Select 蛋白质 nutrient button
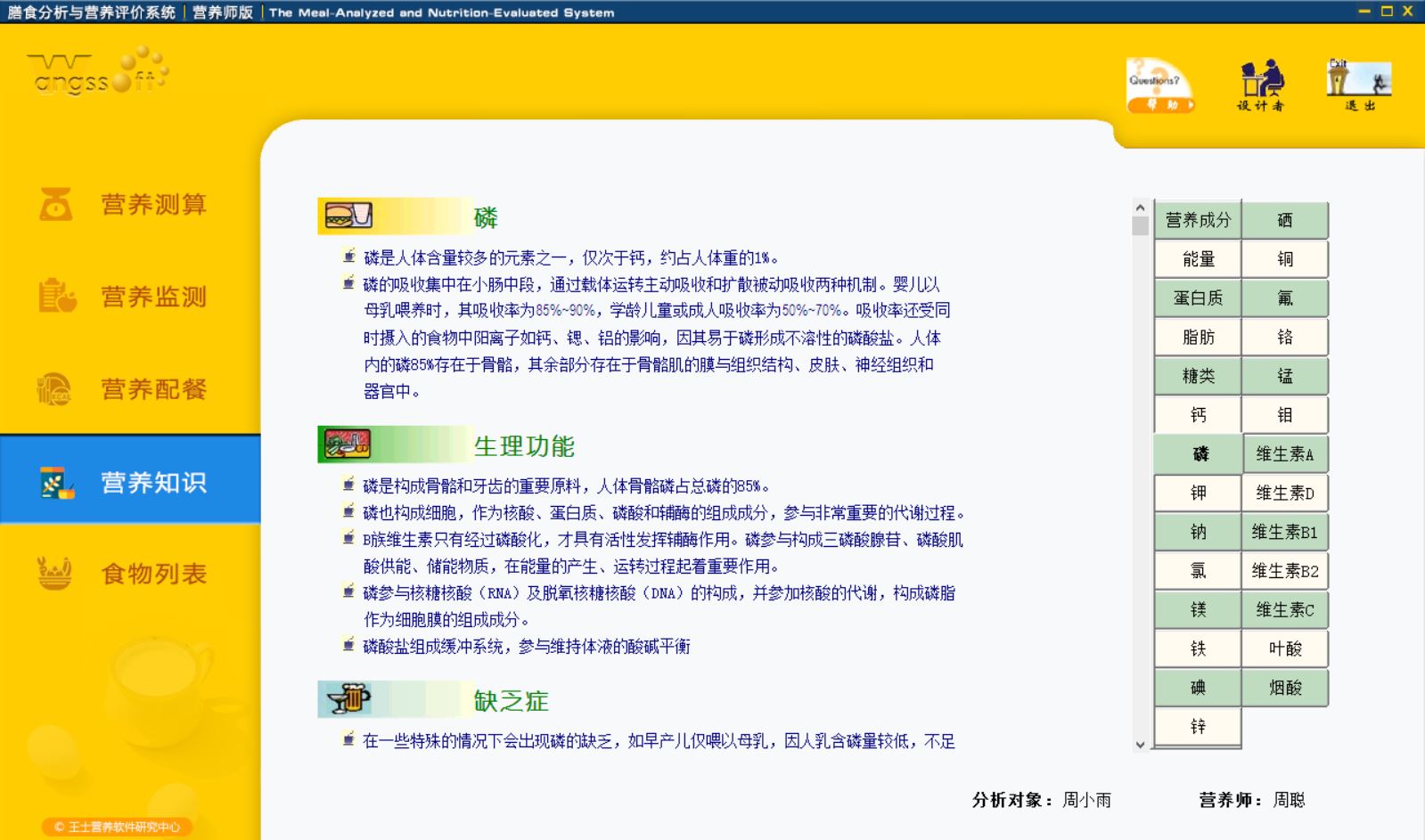This screenshot has height=840, width=1425. pos(1198,298)
